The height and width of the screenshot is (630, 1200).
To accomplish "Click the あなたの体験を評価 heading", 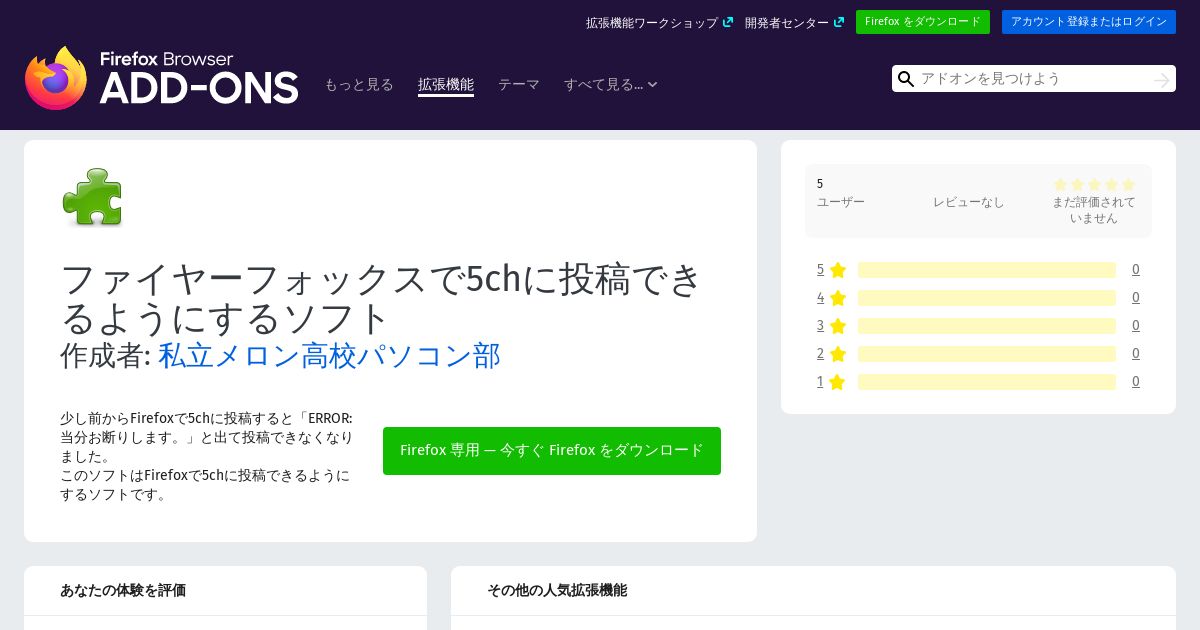I will 123,590.
